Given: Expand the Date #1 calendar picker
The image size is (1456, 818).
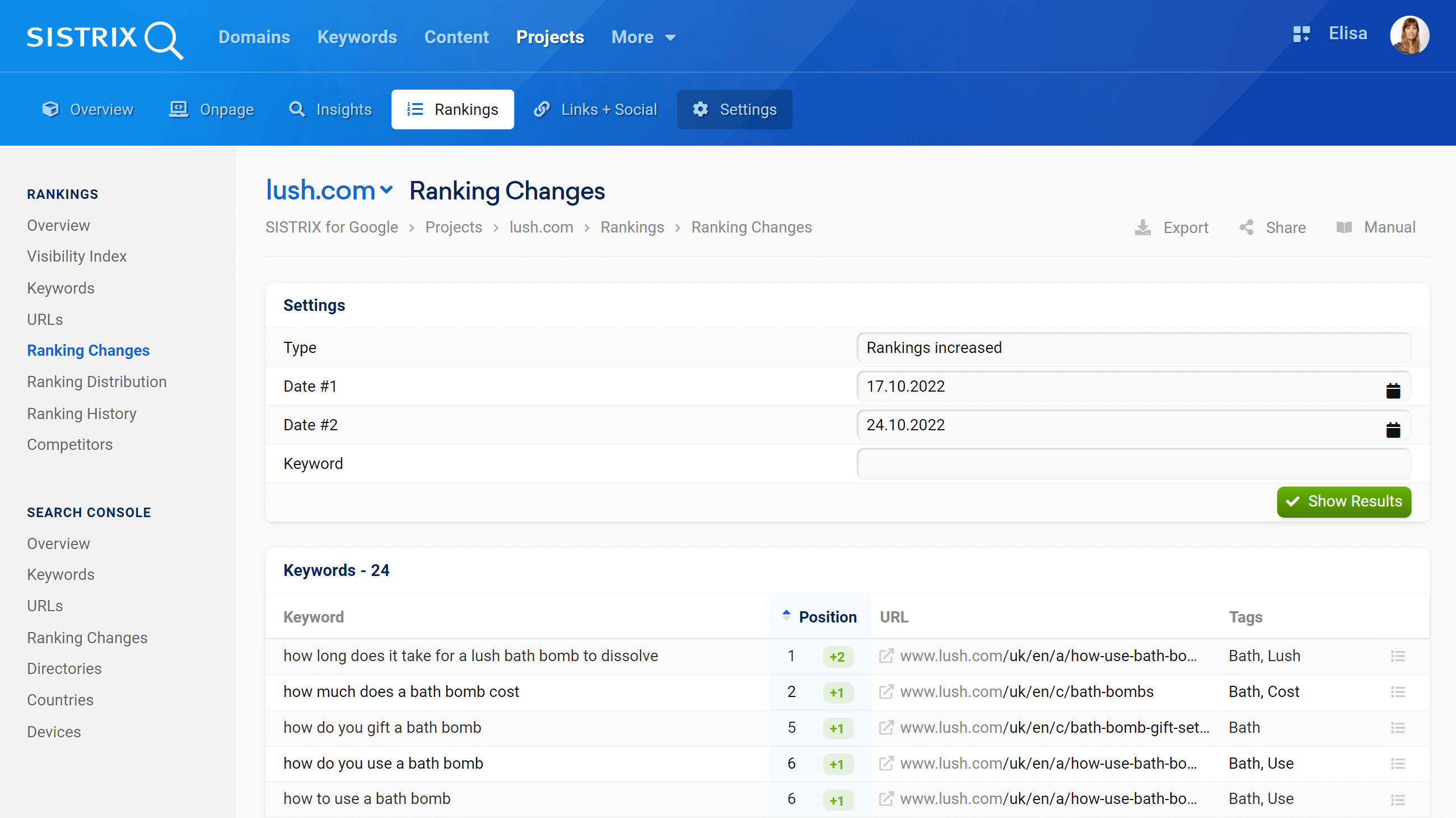Looking at the screenshot, I should [x=1393, y=389].
